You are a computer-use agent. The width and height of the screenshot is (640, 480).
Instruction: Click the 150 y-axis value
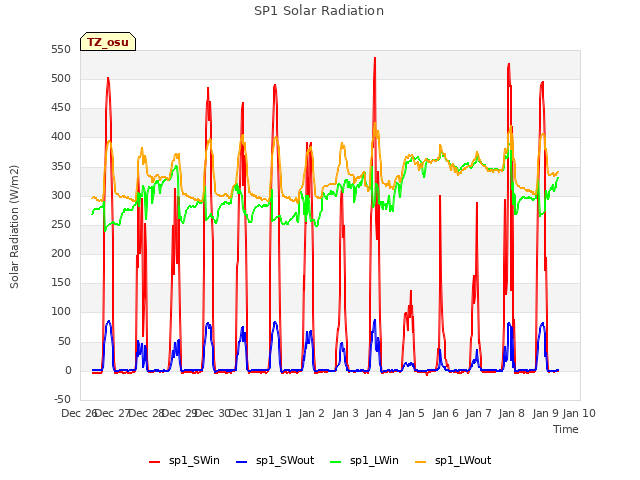[x=61, y=282]
